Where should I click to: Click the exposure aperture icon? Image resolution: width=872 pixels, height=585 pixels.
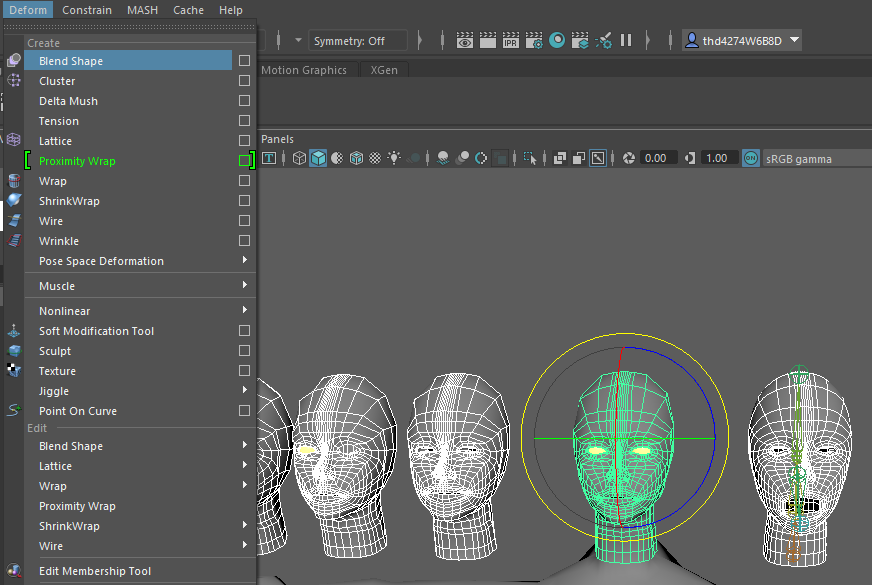(x=629, y=158)
